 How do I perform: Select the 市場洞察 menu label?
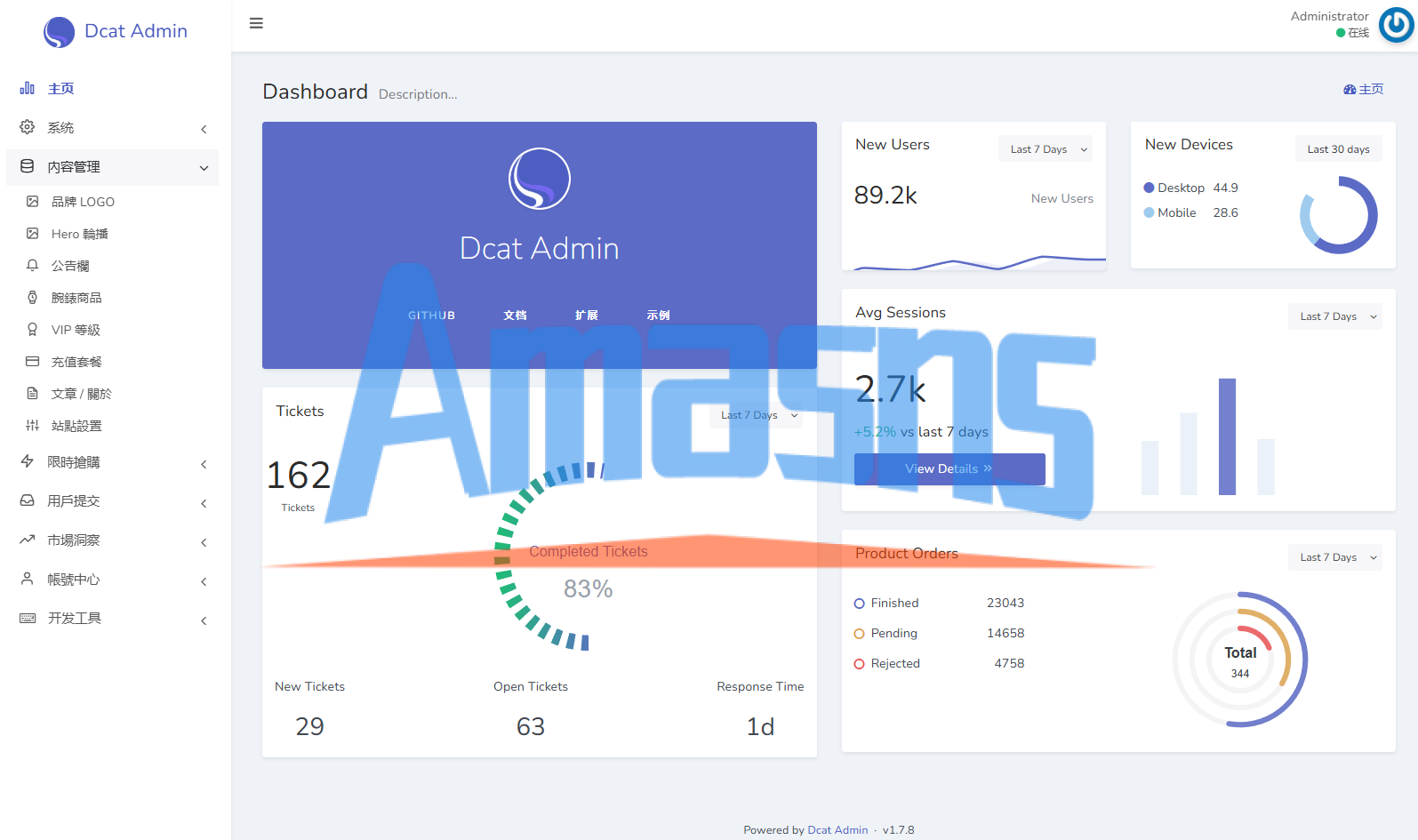pyautogui.click(x=74, y=540)
